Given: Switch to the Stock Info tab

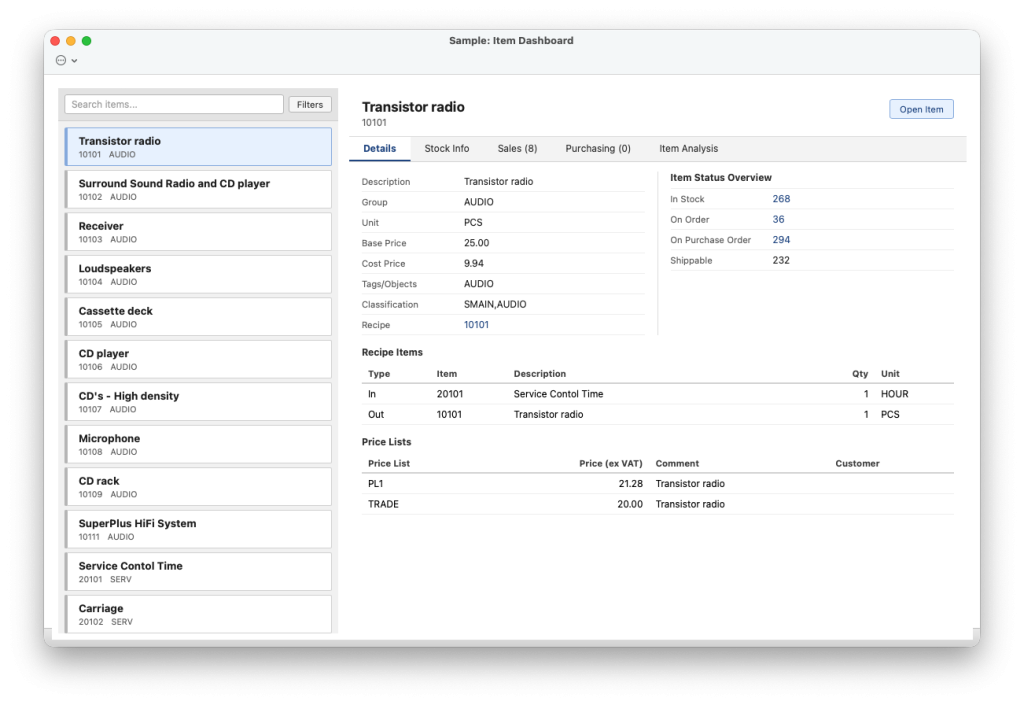Looking at the screenshot, I should pyautogui.click(x=447, y=149).
